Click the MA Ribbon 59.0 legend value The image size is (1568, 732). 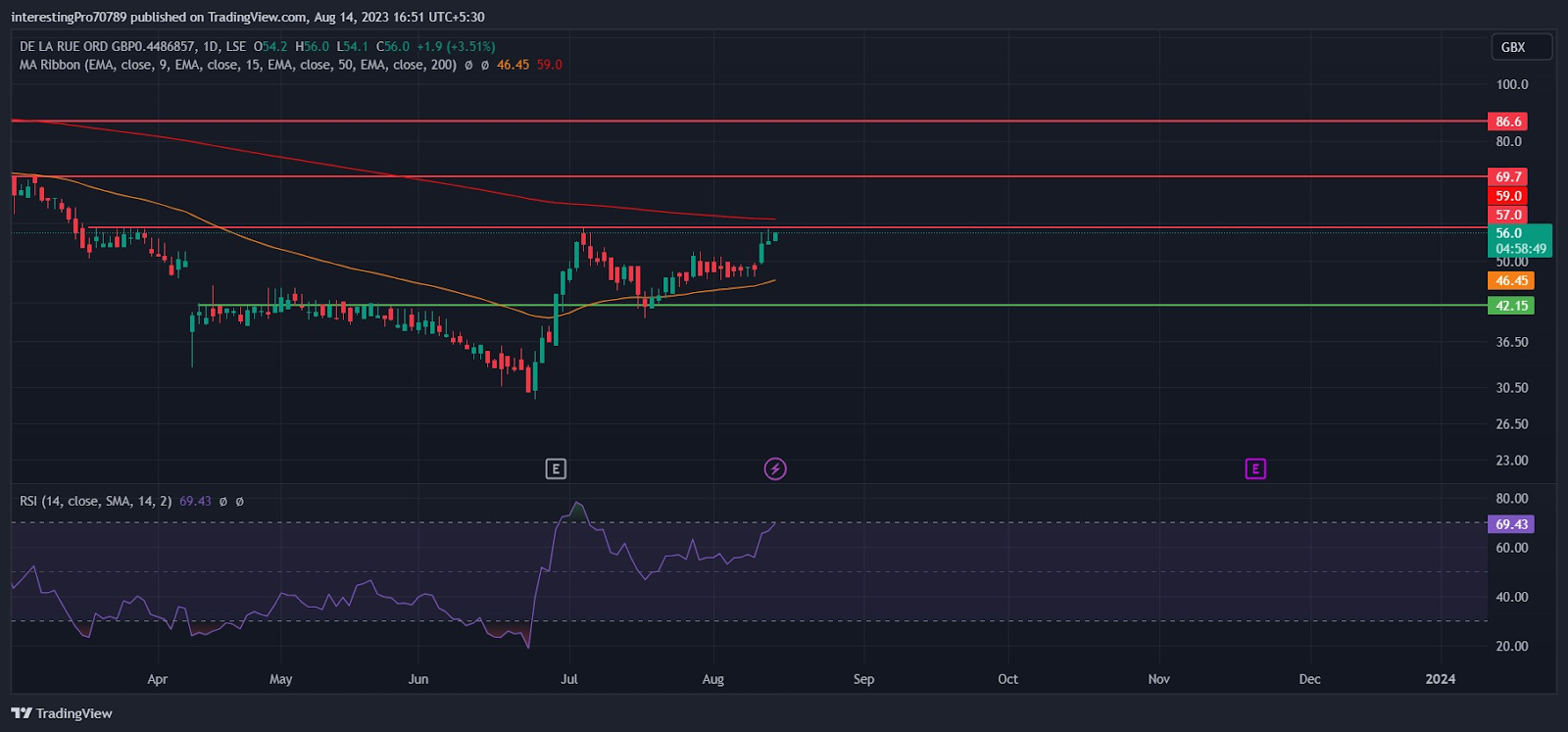549,65
